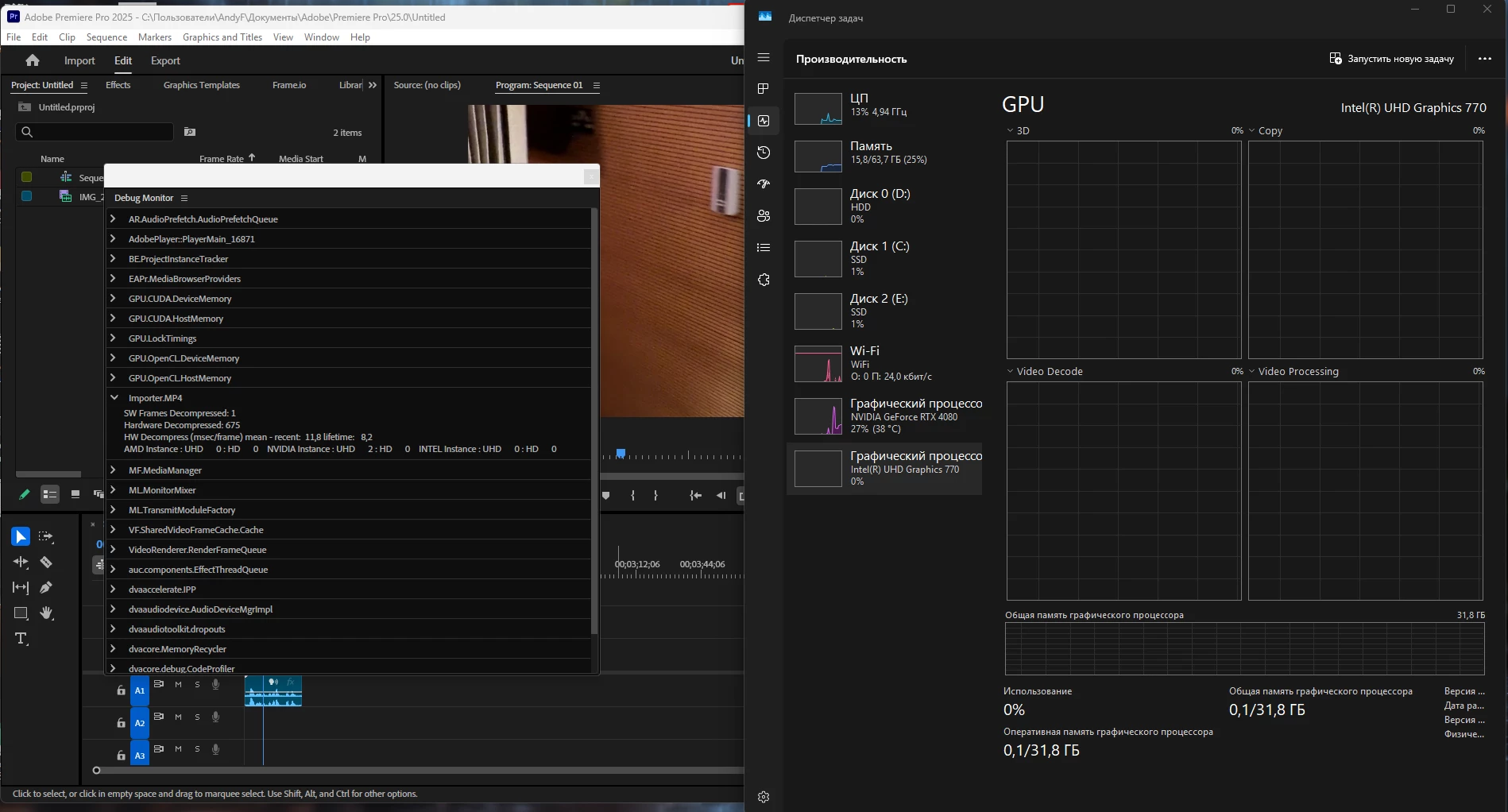
Task: Switch to Graphics Templates tab
Action: coord(202,85)
